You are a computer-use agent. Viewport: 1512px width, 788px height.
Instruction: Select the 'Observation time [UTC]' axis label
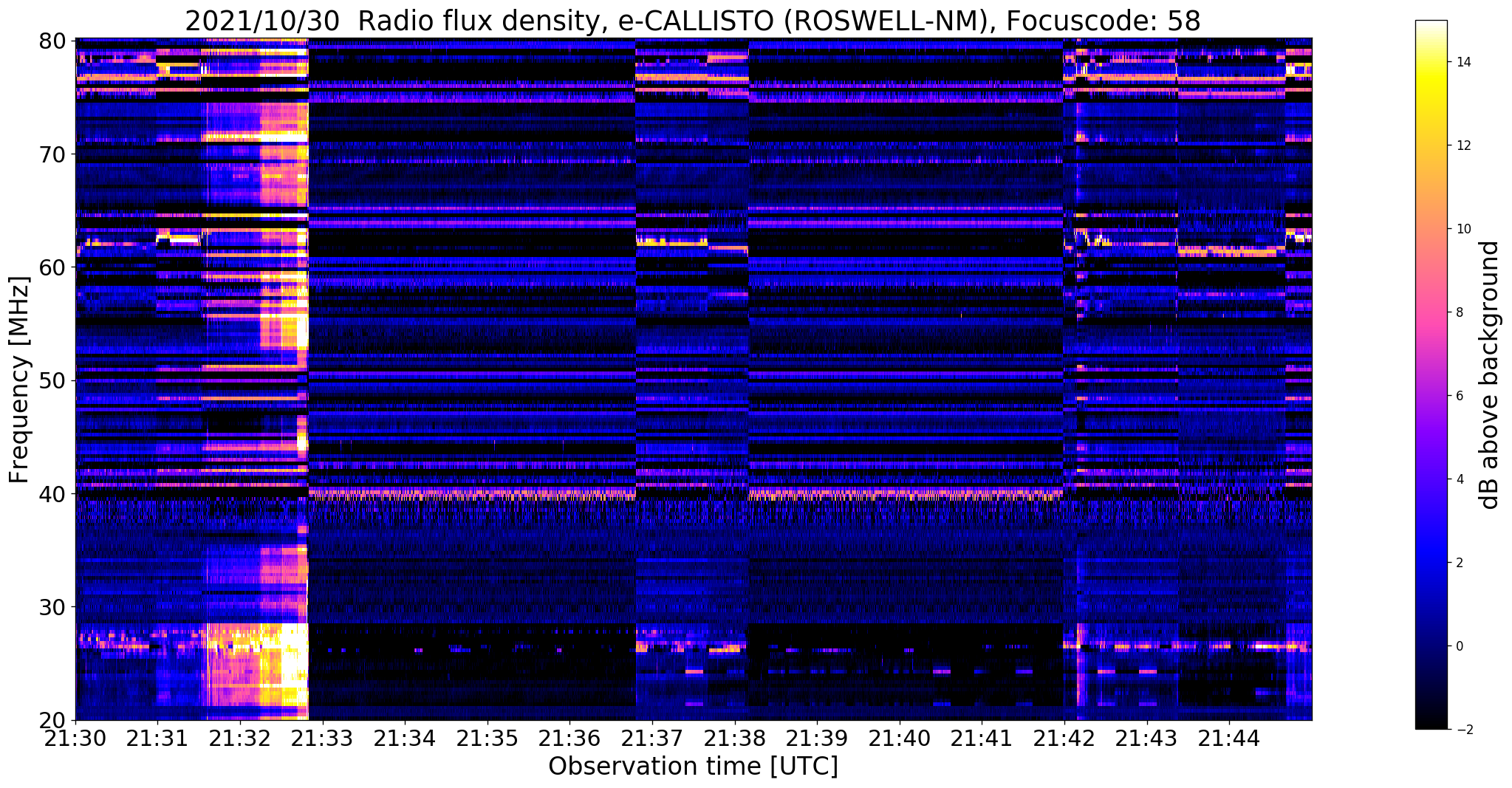point(693,767)
